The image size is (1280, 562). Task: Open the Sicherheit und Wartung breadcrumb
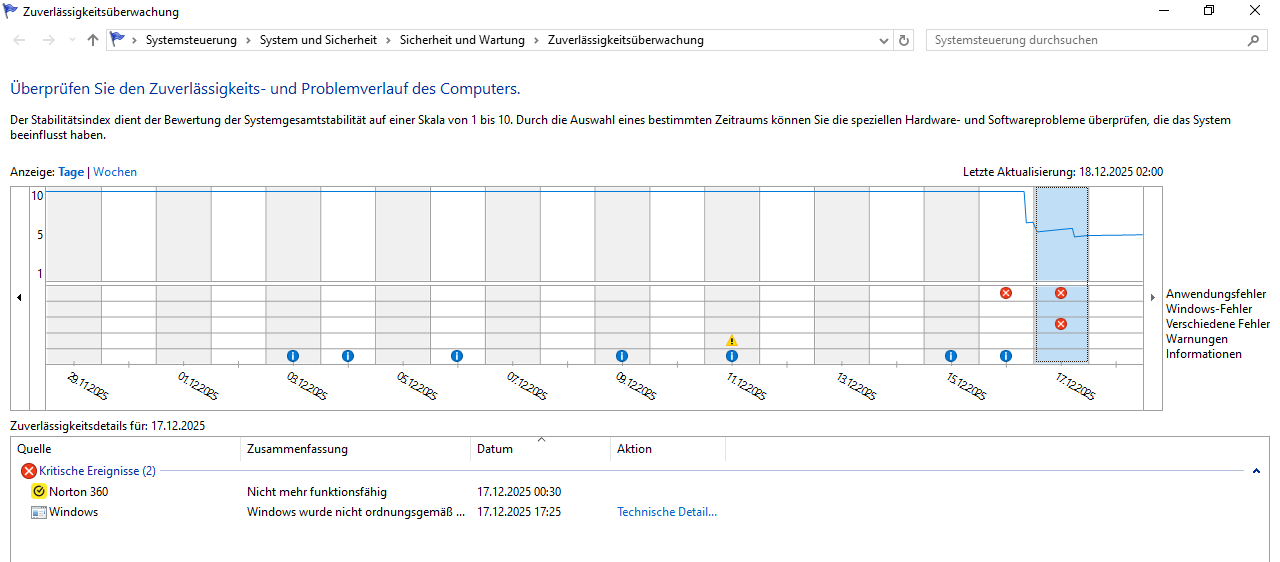click(x=462, y=40)
